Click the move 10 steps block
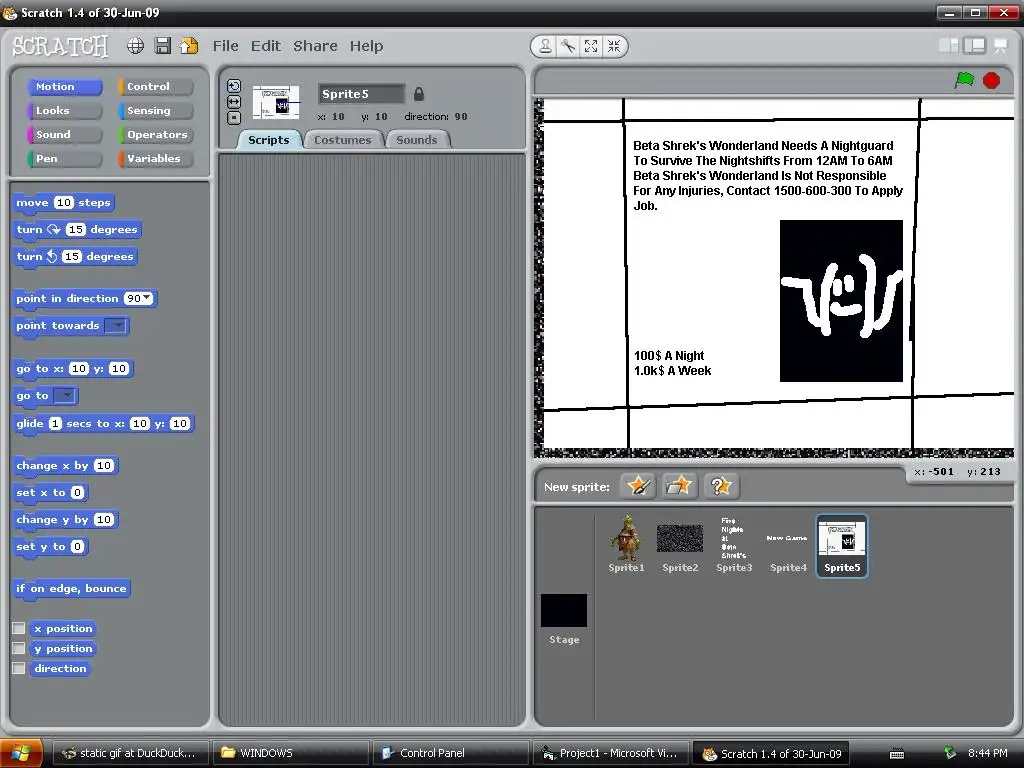 [63, 202]
